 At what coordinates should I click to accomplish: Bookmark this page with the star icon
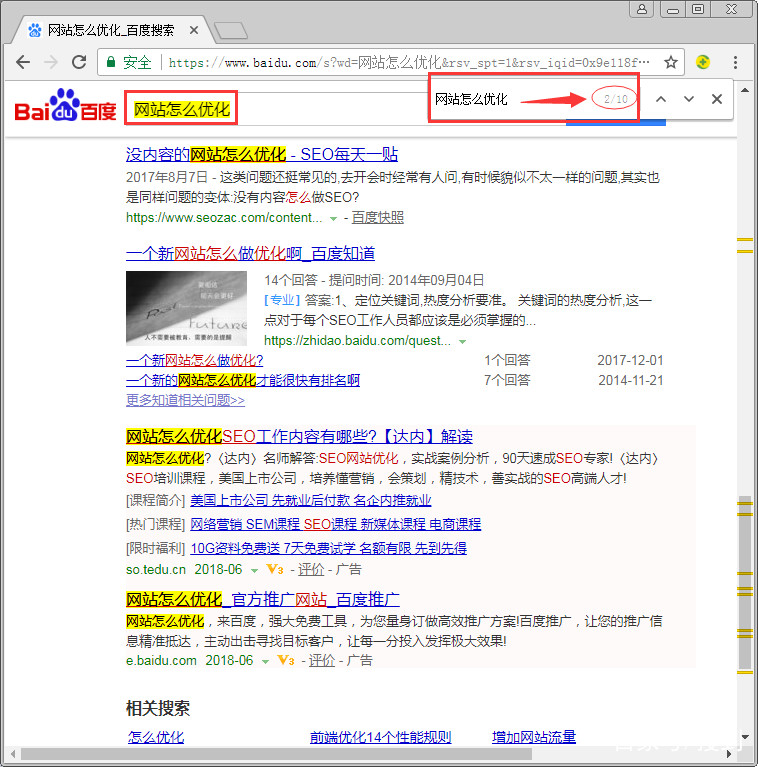coord(671,62)
